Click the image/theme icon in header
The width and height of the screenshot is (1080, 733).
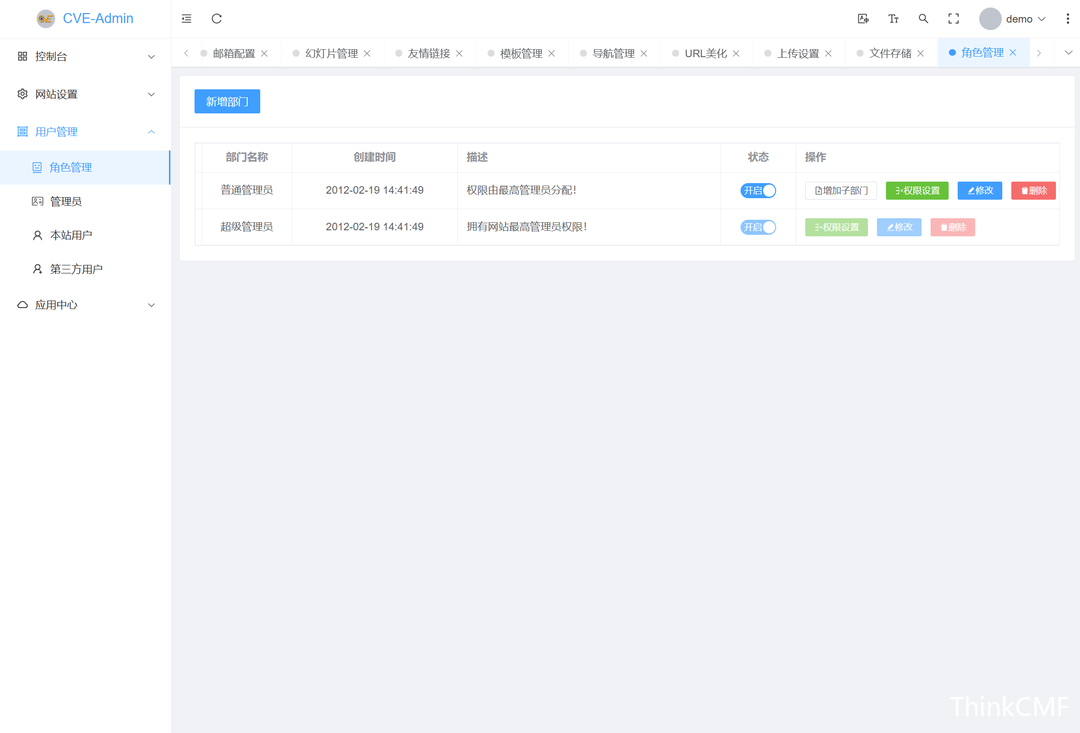click(x=863, y=19)
